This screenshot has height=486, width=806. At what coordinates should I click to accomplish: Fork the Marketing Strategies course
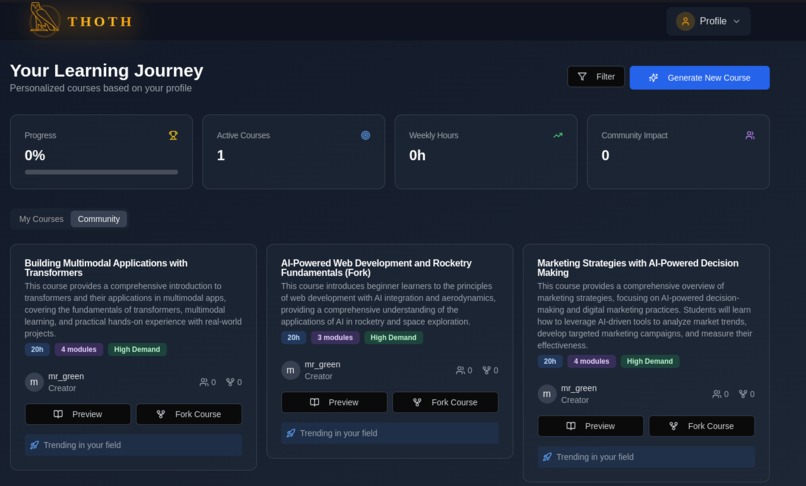pyautogui.click(x=702, y=426)
